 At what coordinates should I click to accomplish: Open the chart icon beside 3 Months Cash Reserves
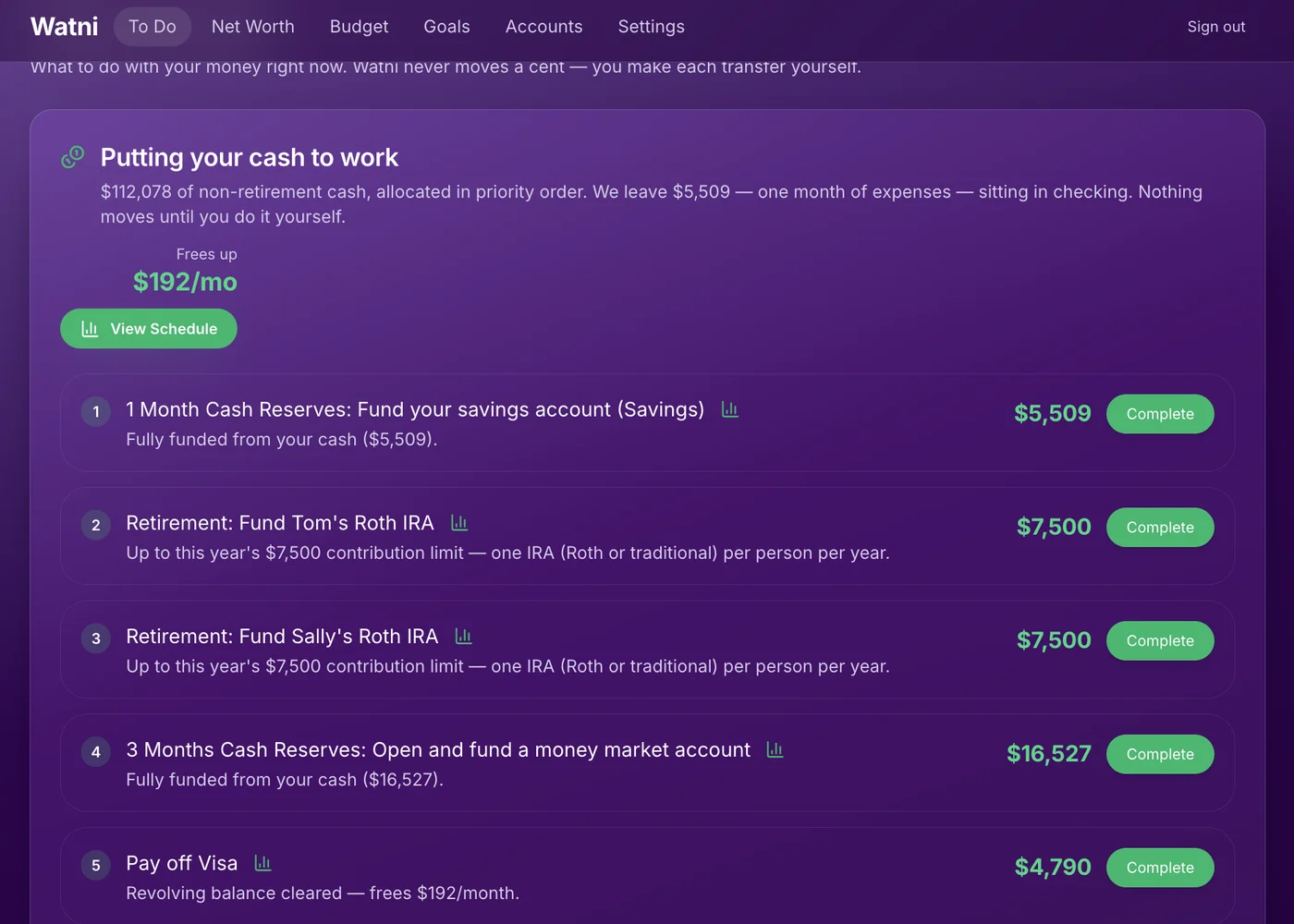775,749
